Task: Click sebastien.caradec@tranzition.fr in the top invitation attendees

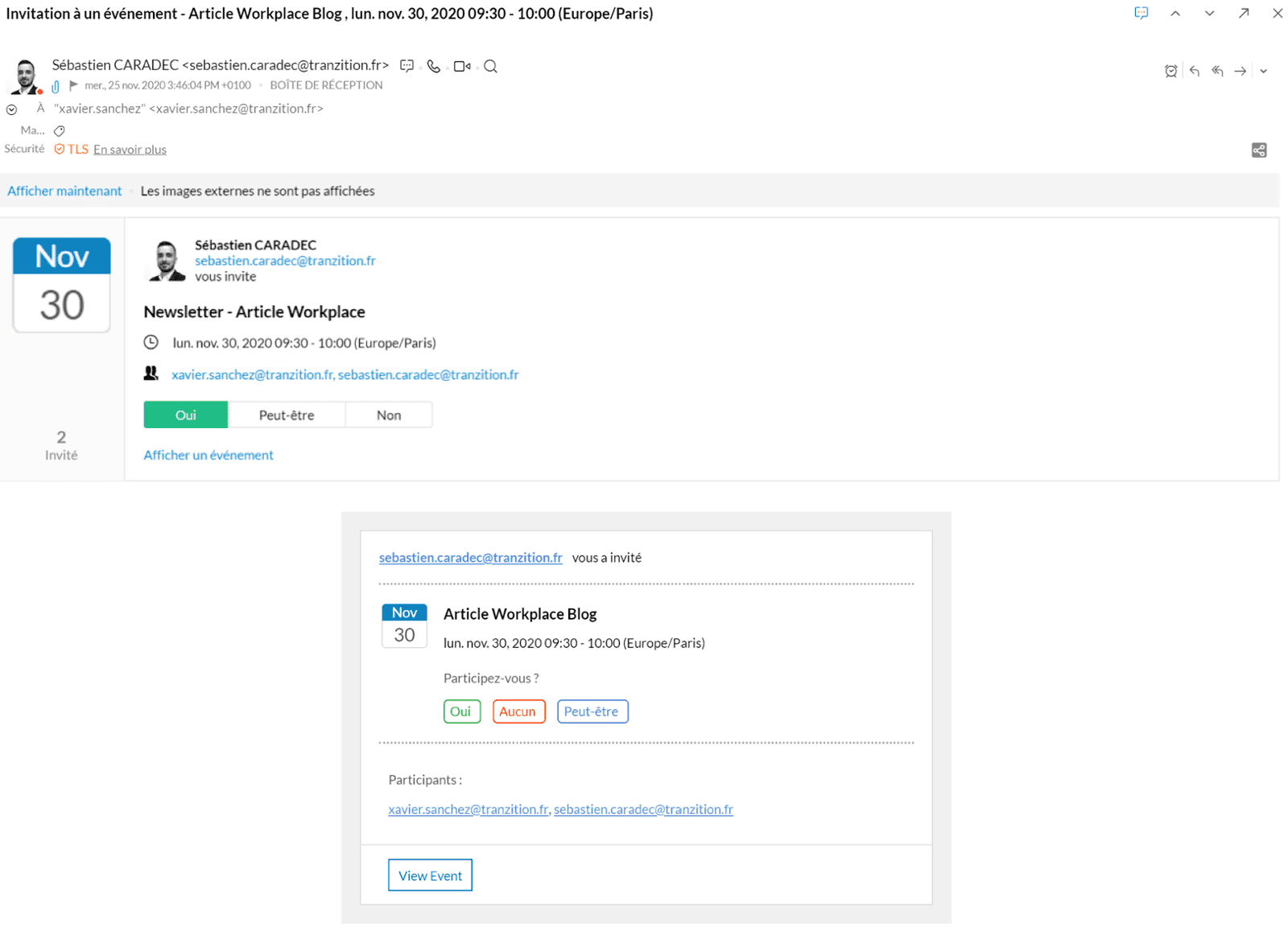Action: (x=428, y=374)
